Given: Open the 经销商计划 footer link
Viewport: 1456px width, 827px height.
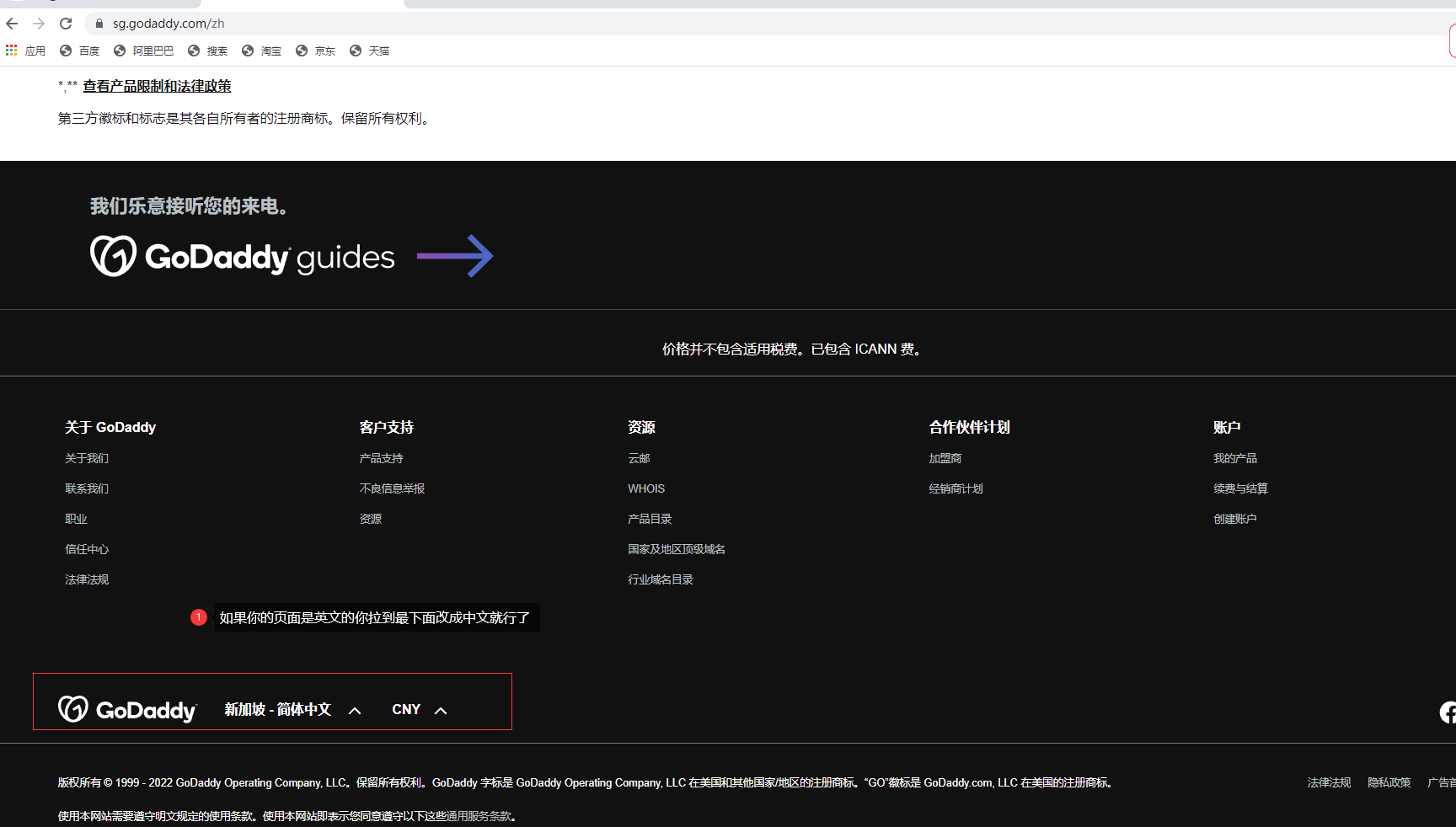Looking at the screenshot, I should [x=955, y=488].
